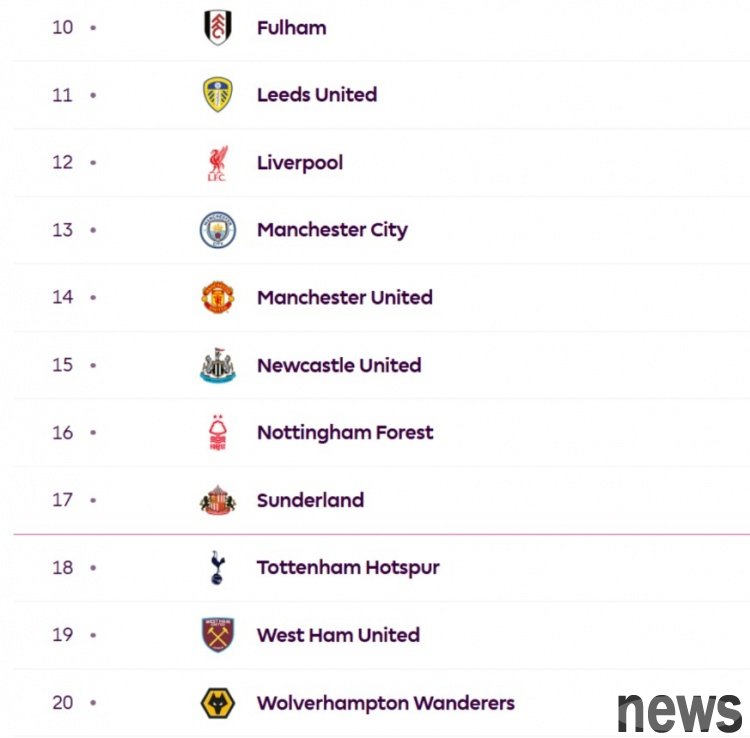Click the Manchester City badge
Viewport: 750px width, 738px height.
coord(218,230)
